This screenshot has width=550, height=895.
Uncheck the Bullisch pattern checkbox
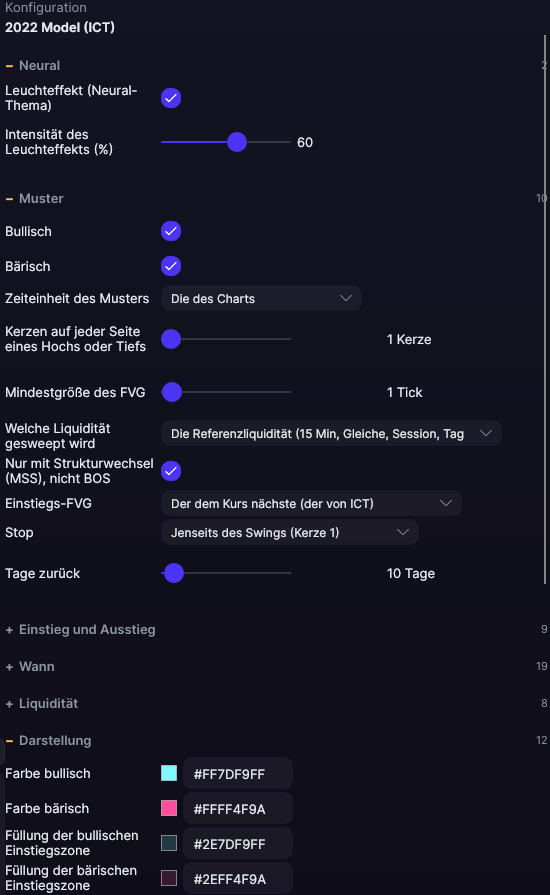tap(171, 231)
